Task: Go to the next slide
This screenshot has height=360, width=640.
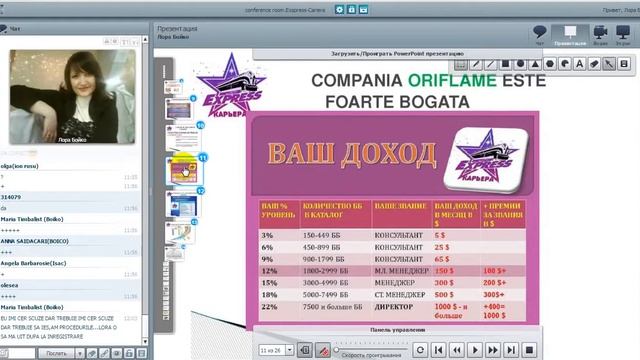Action: (493, 350)
